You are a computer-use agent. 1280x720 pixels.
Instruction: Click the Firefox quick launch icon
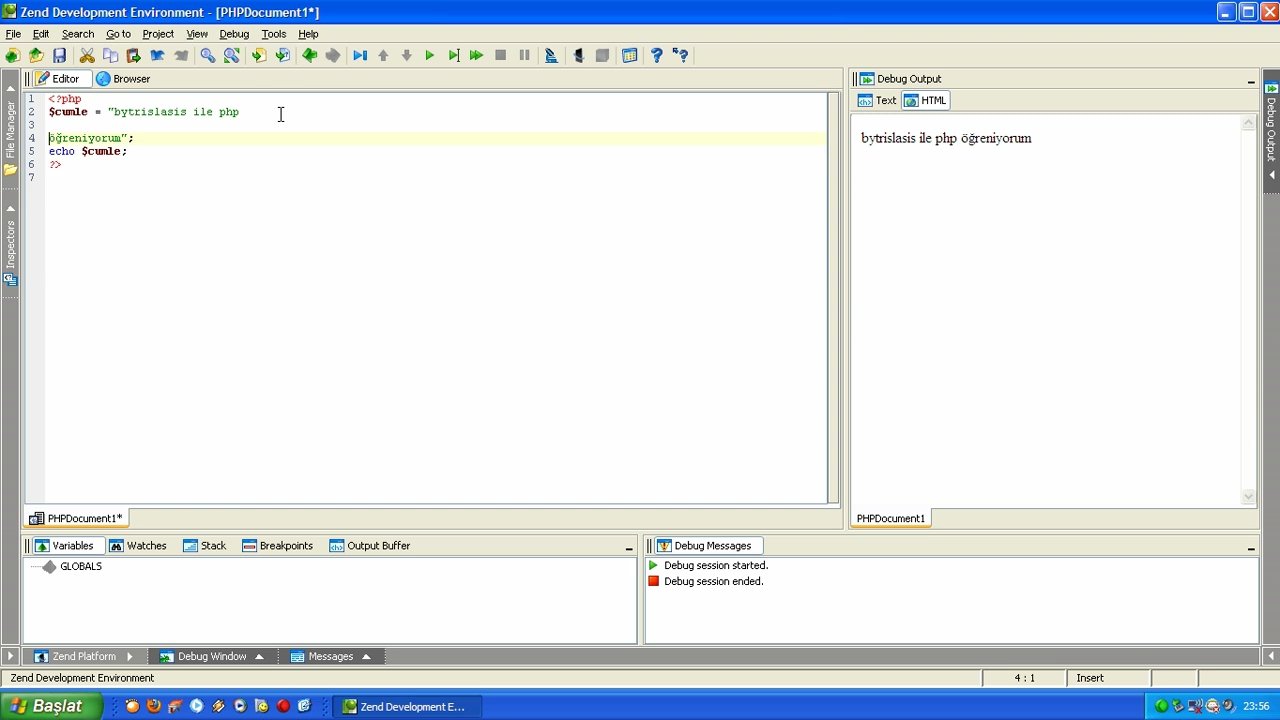pyautogui.click(x=154, y=706)
